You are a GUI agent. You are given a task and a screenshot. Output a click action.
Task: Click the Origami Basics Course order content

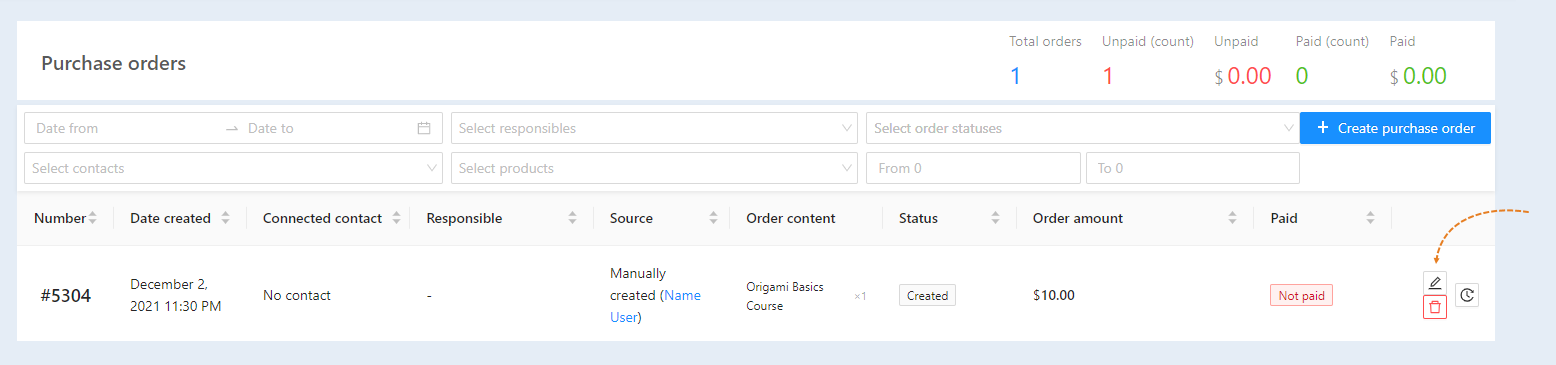(785, 296)
